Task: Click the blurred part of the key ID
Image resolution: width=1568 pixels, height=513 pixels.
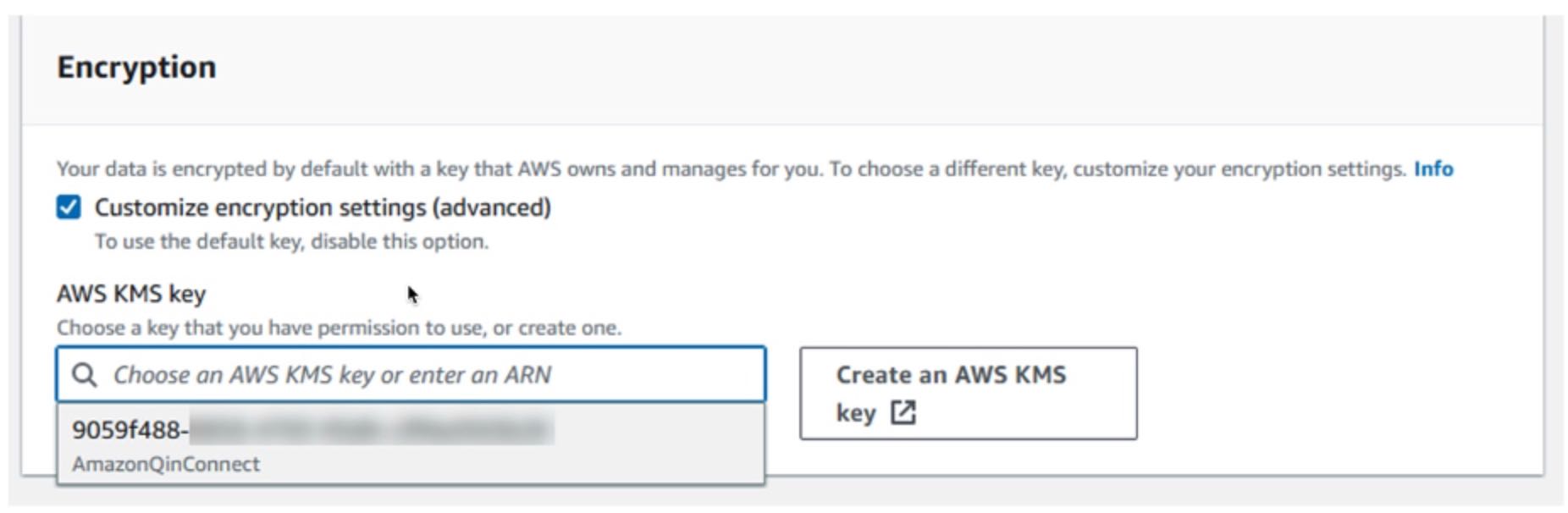Action: click(x=371, y=430)
